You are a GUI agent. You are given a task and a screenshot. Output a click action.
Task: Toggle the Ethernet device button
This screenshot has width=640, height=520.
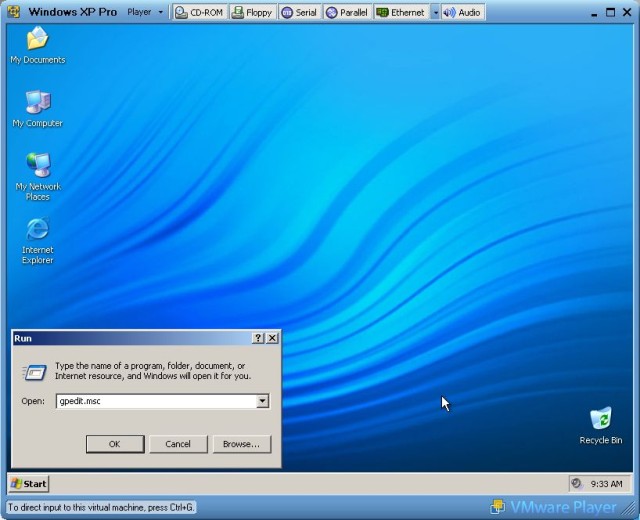(x=401, y=13)
